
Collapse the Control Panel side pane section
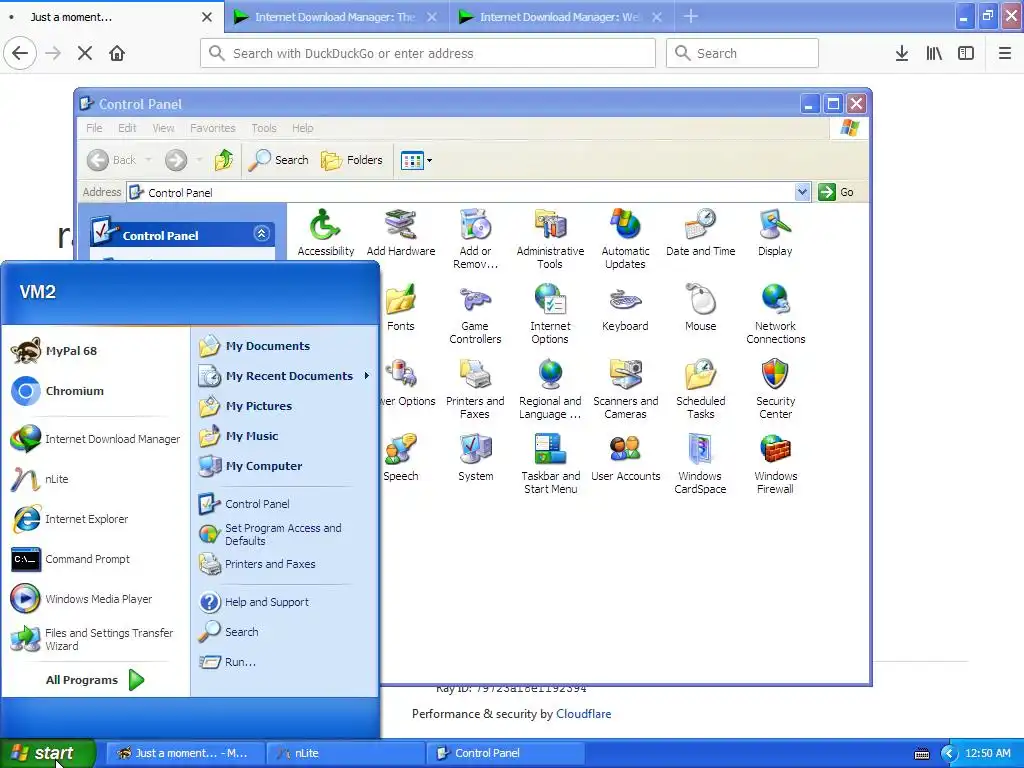coord(261,234)
